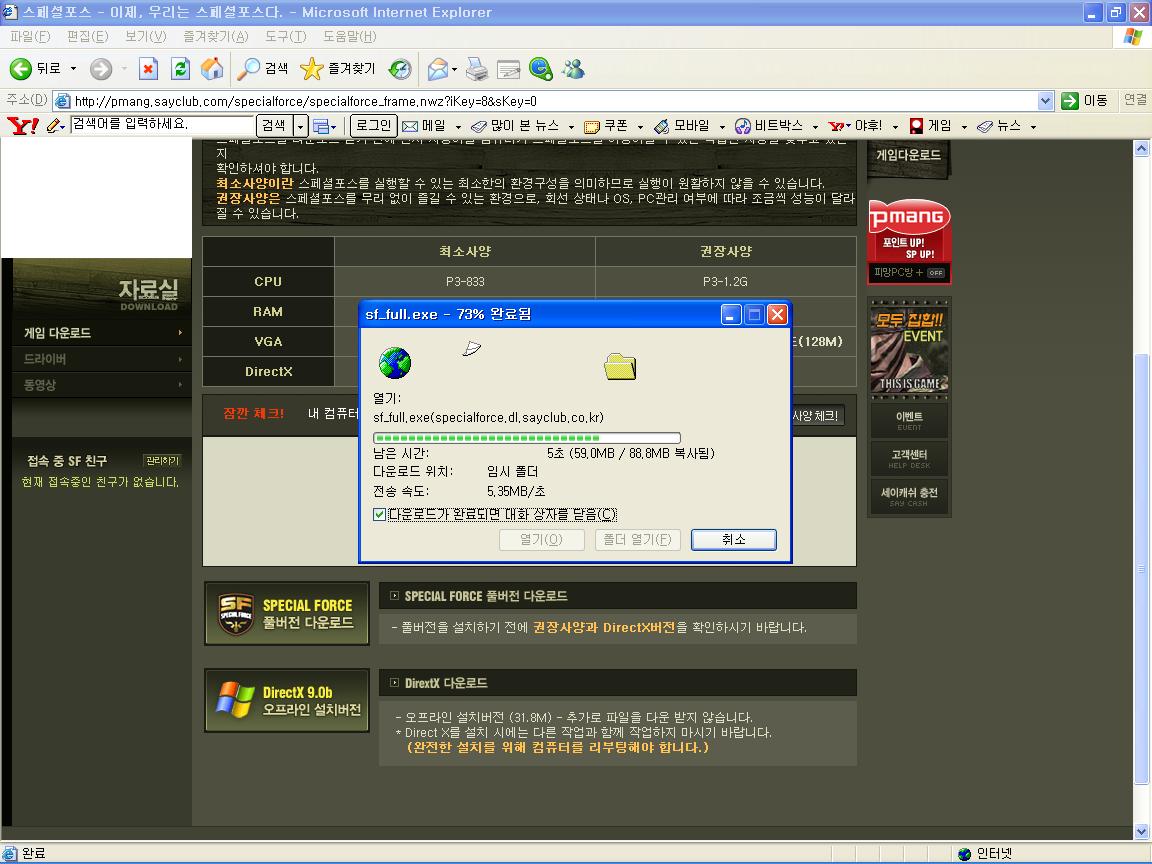1152x864 pixels.
Task: Click the Mail envelope toolbar icon
Action: tap(437, 69)
